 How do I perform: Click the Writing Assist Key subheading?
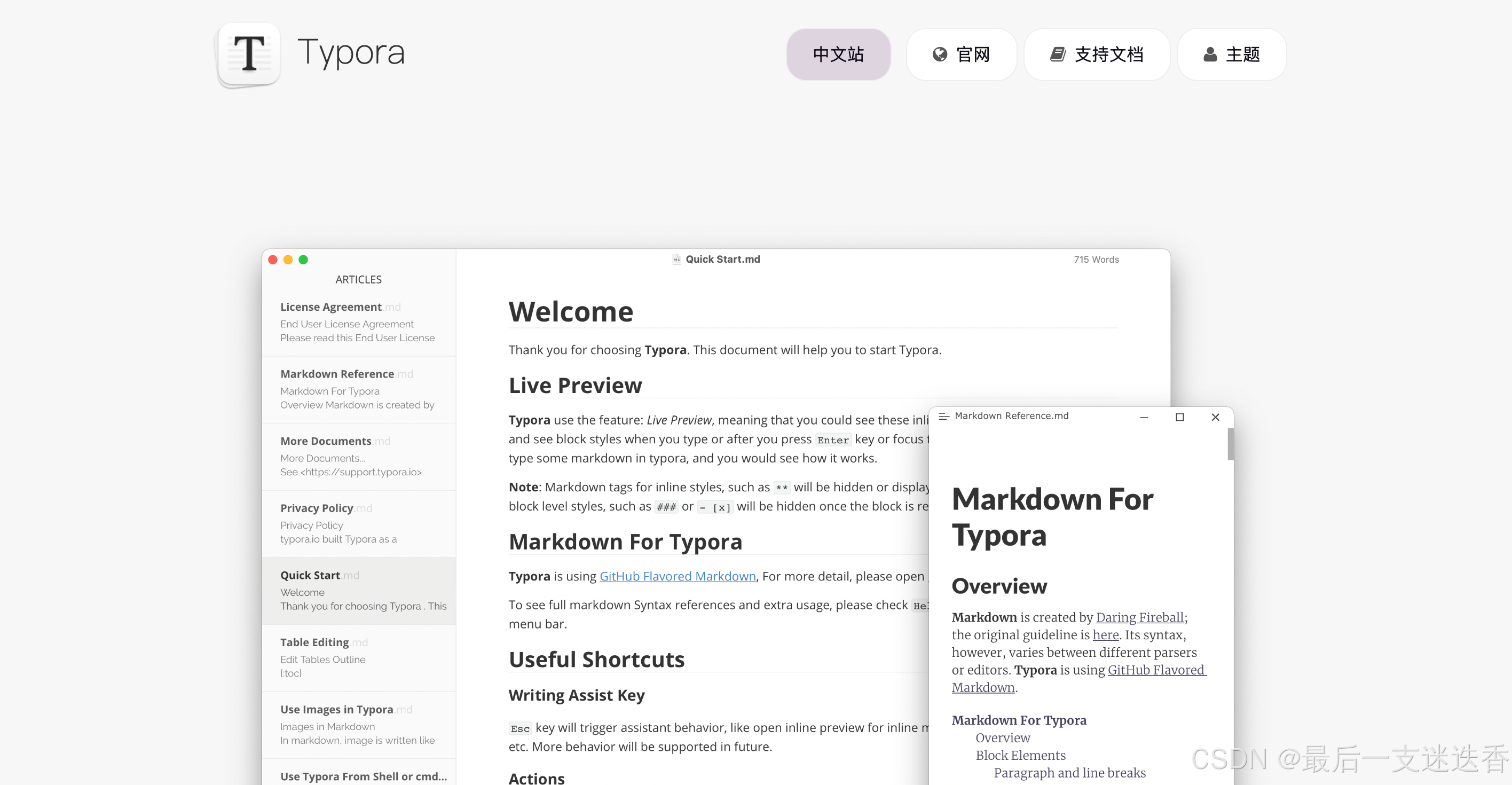(577, 695)
